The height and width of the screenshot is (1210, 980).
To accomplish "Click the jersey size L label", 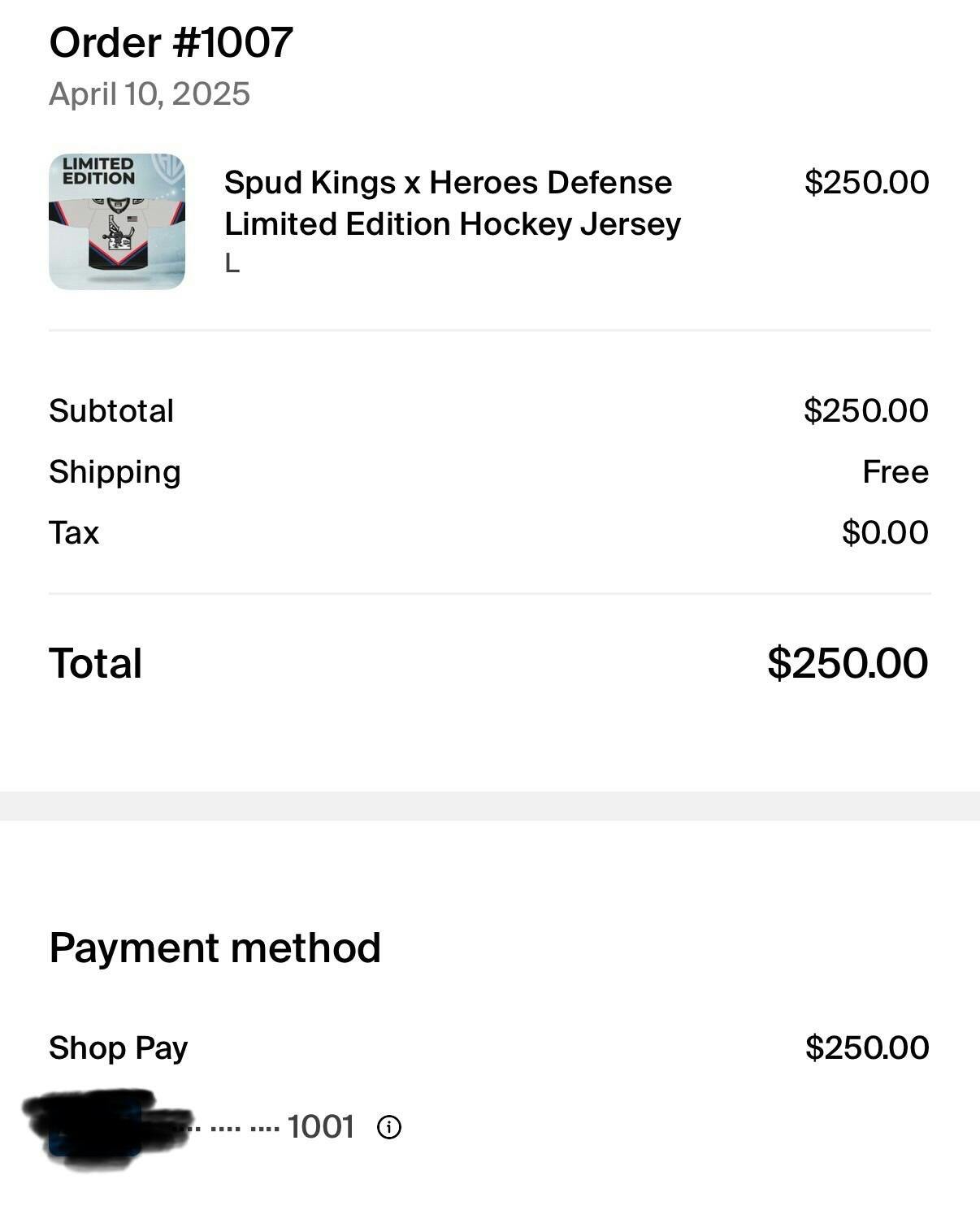I will point(232,263).
